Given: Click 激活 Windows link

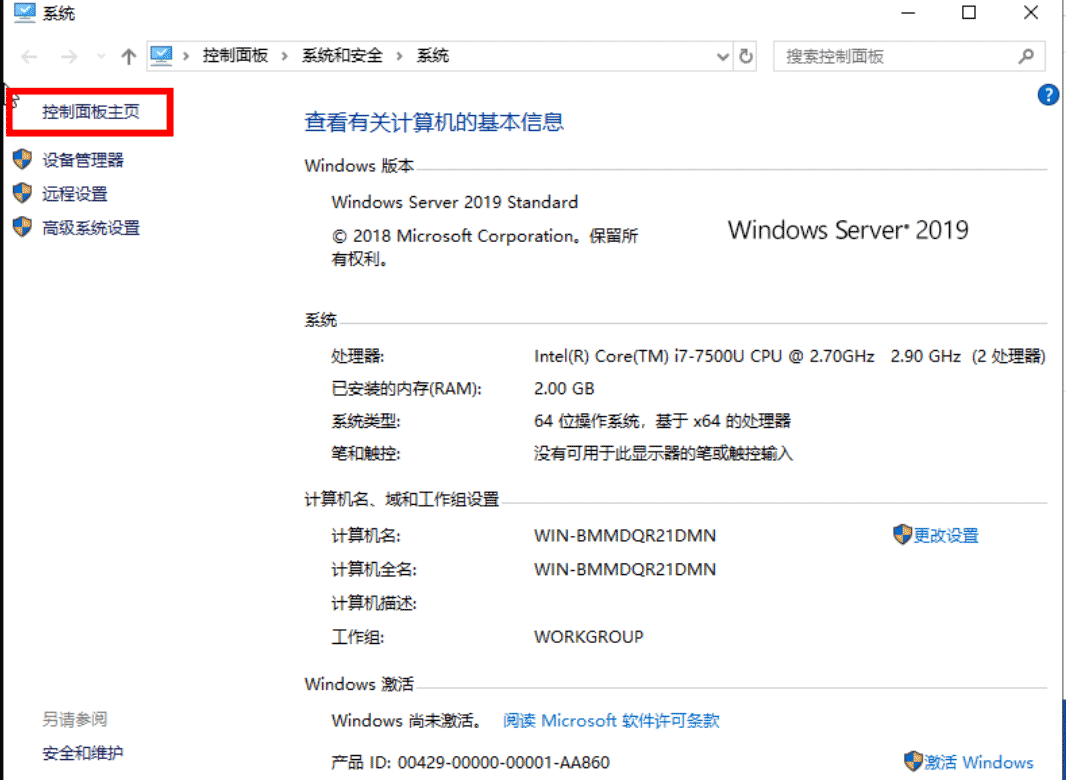Looking at the screenshot, I should [x=979, y=762].
